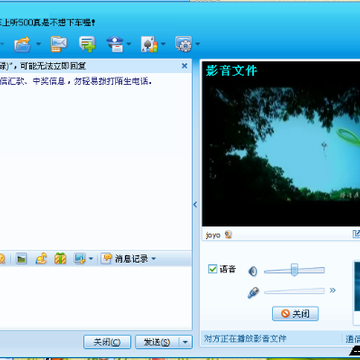Click the round emoticon icon in the input toolbar
The height and width of the screenshot is (360, 360).
(x=2, y=259)
